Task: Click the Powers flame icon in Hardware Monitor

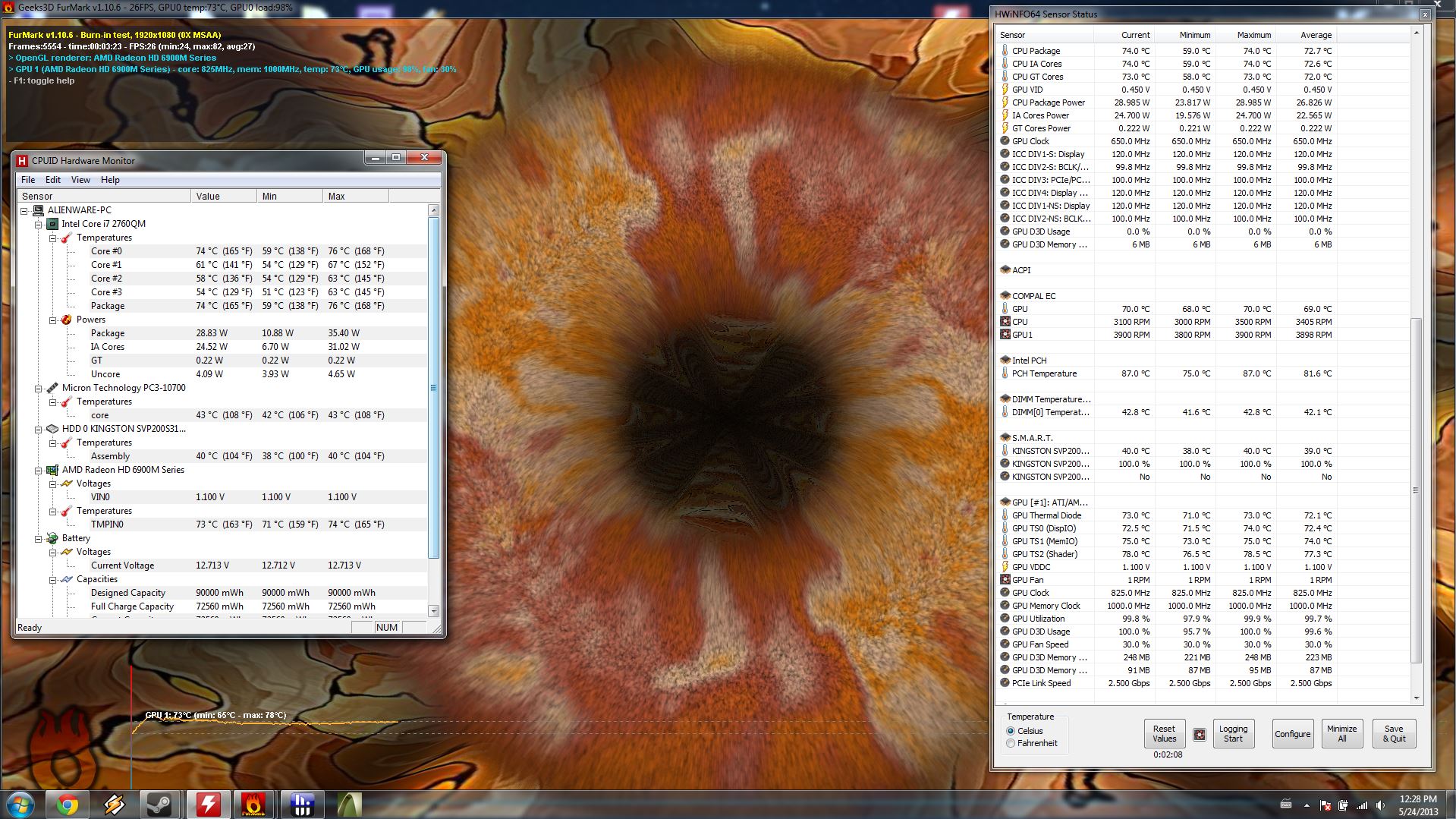Action: (x=67, y=320)
